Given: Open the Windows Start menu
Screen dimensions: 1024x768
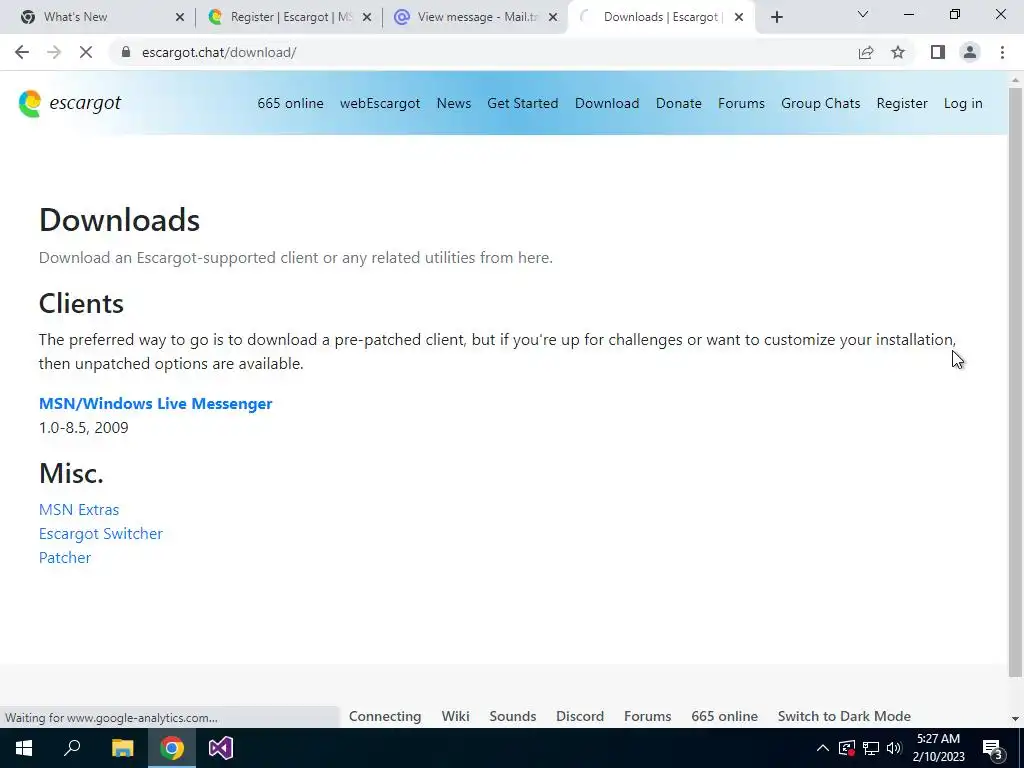Looking at the screenshot, I should click(24, 748).
